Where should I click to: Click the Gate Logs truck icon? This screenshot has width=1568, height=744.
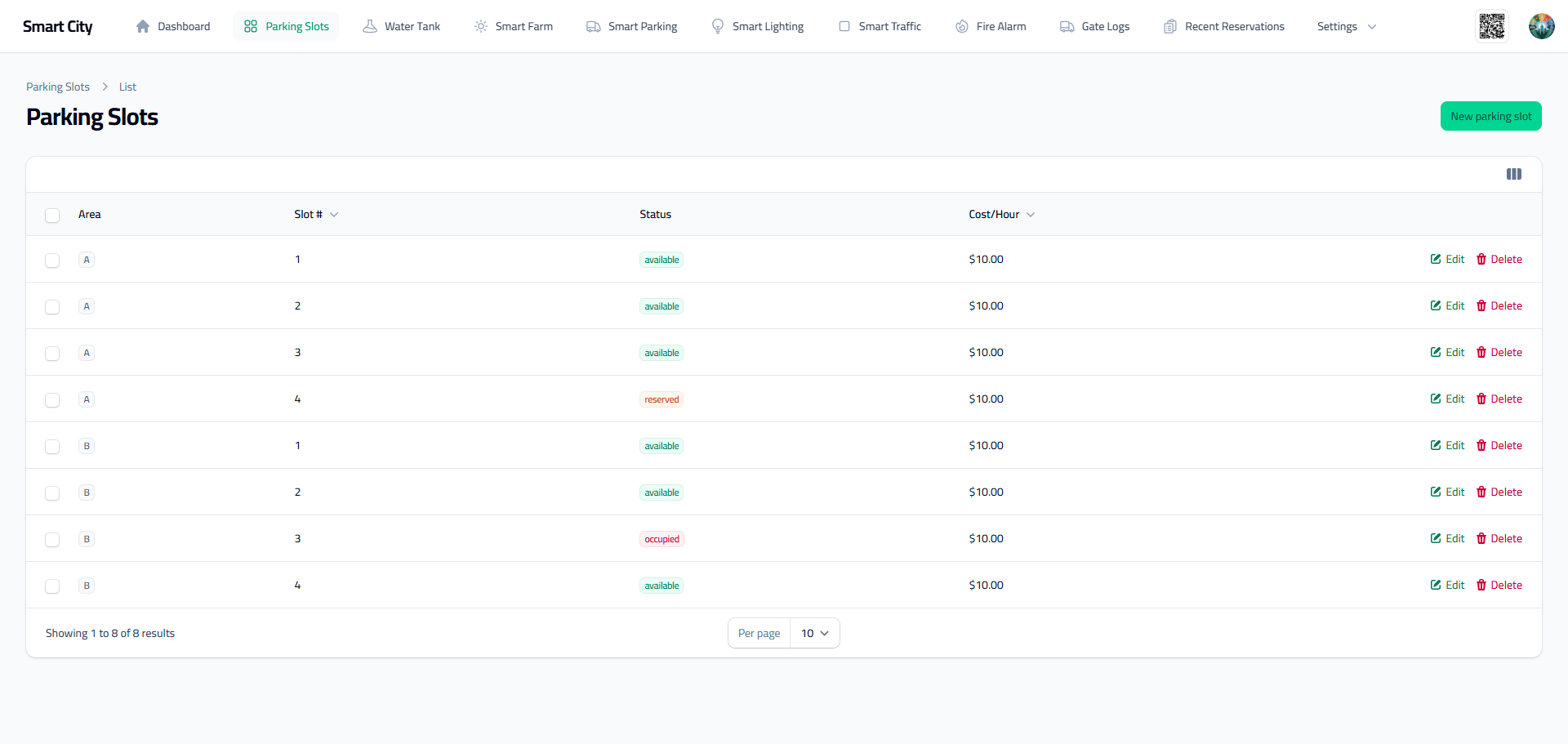click(x=1067, y=26)
